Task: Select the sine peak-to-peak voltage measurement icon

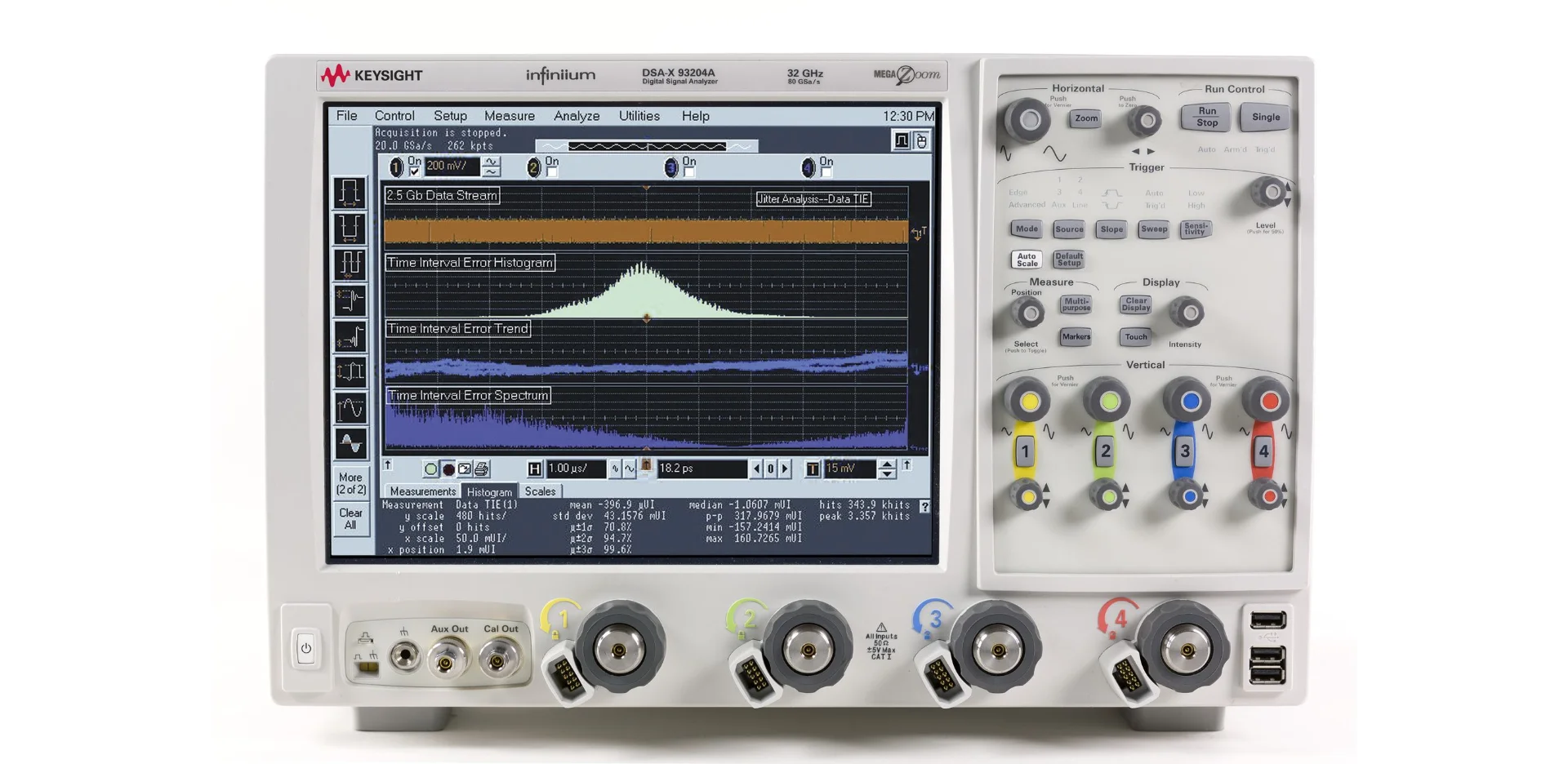Action: click(350, 408)
